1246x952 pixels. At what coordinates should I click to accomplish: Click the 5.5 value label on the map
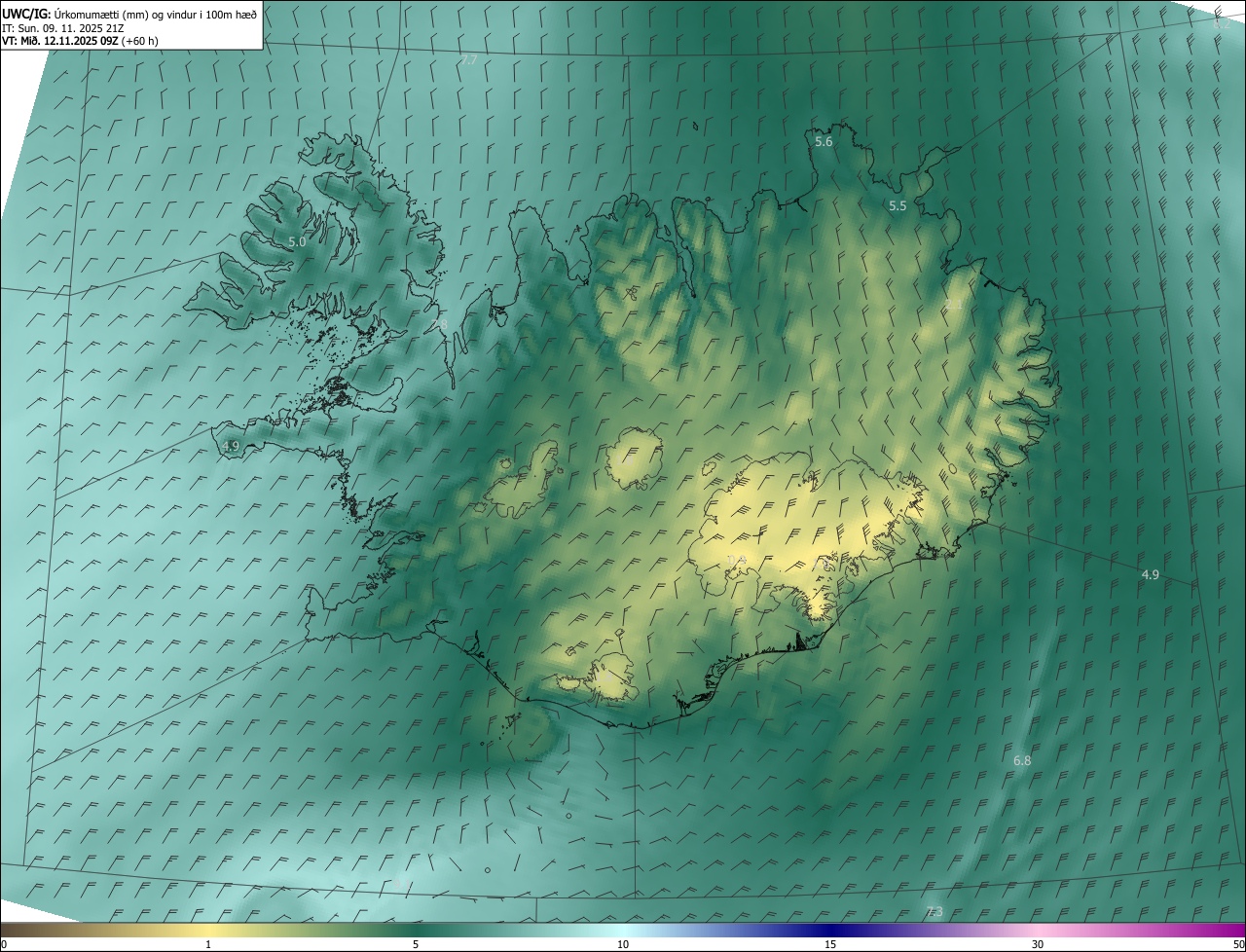[898, 206]
